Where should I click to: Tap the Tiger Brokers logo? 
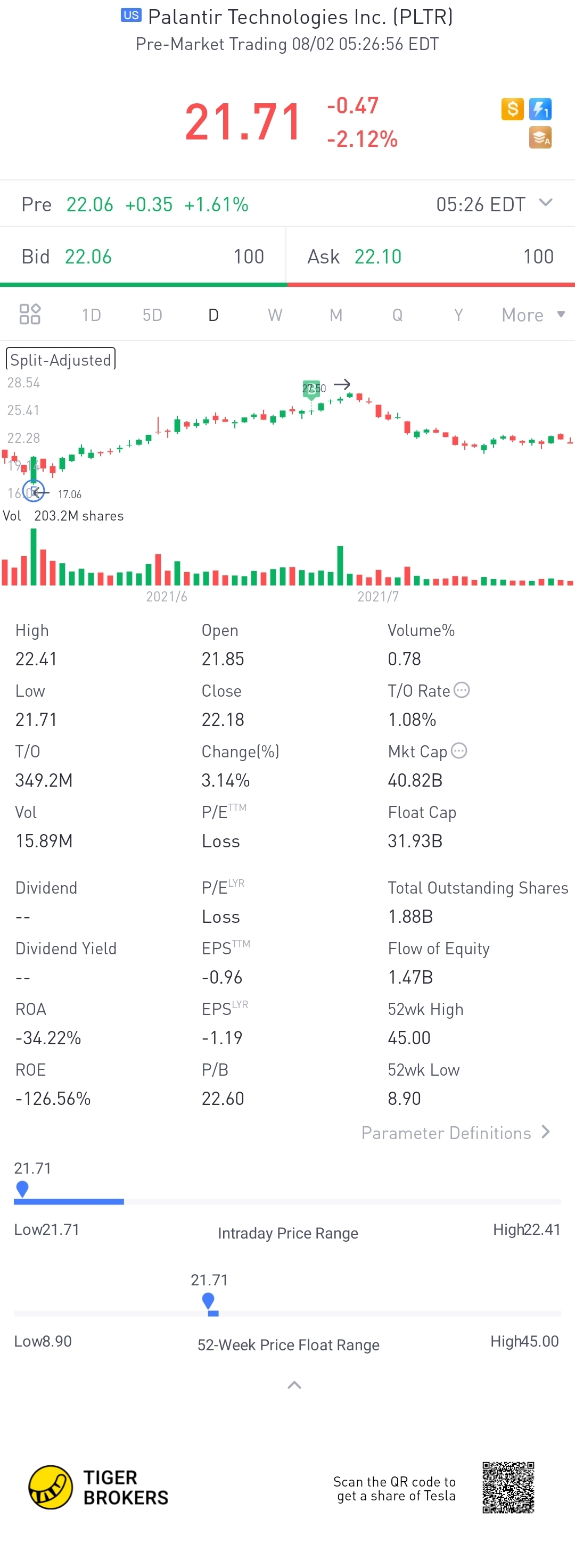coord(98,1487)
